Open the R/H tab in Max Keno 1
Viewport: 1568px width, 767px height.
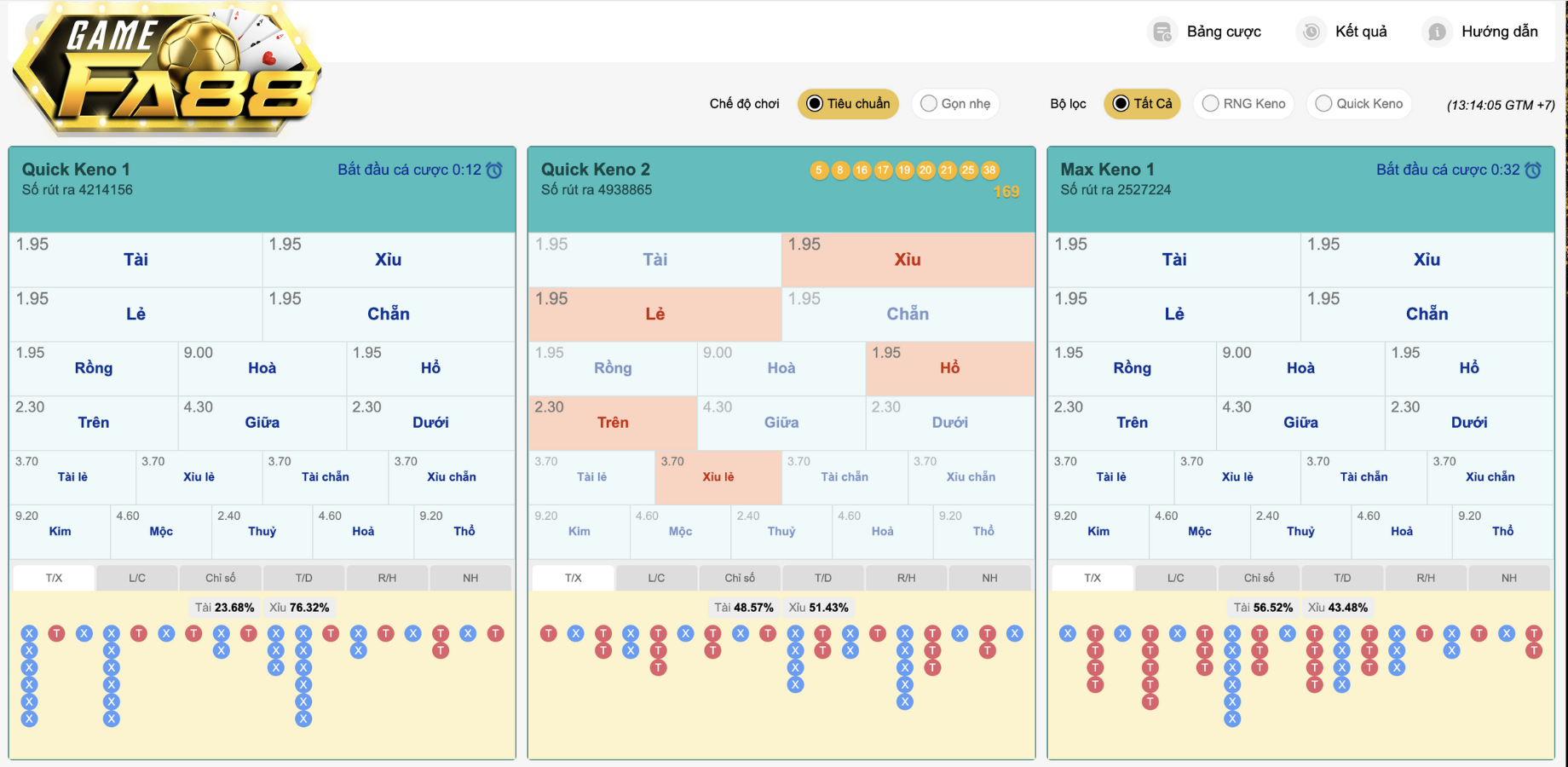coord(1426,578)
